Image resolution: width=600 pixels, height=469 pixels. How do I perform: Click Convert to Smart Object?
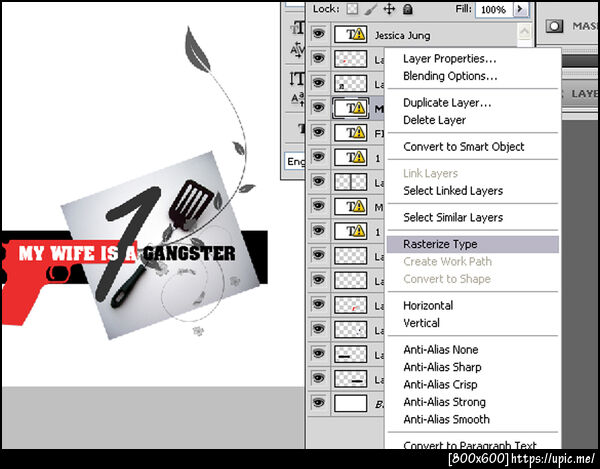[464, 147]
